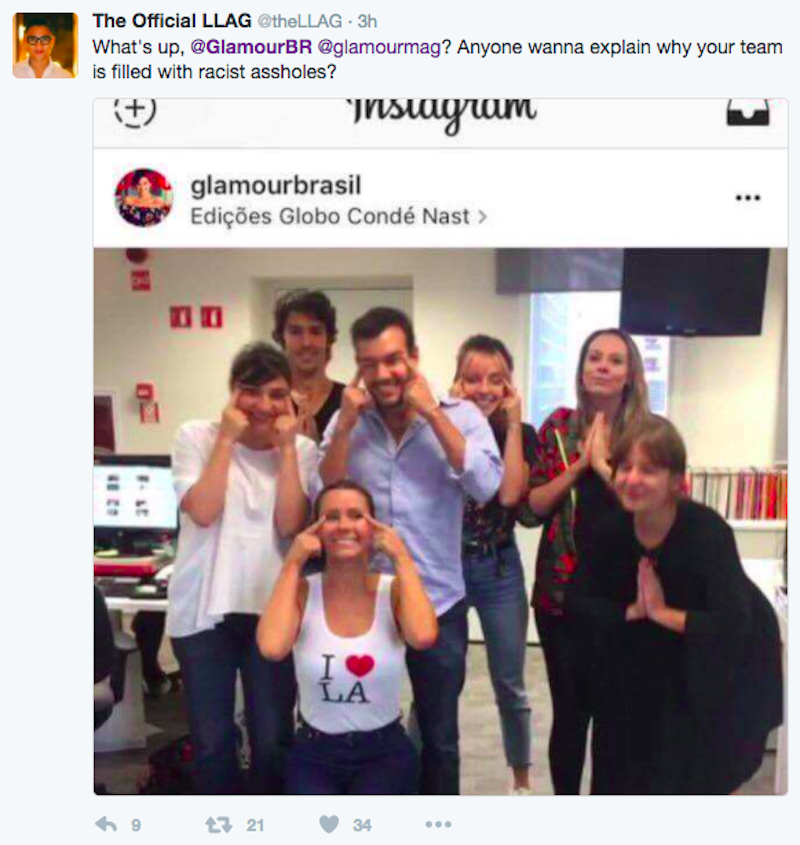Click the Instagram logo header
This screenshot has height=845, width=800.
point(442,113)
